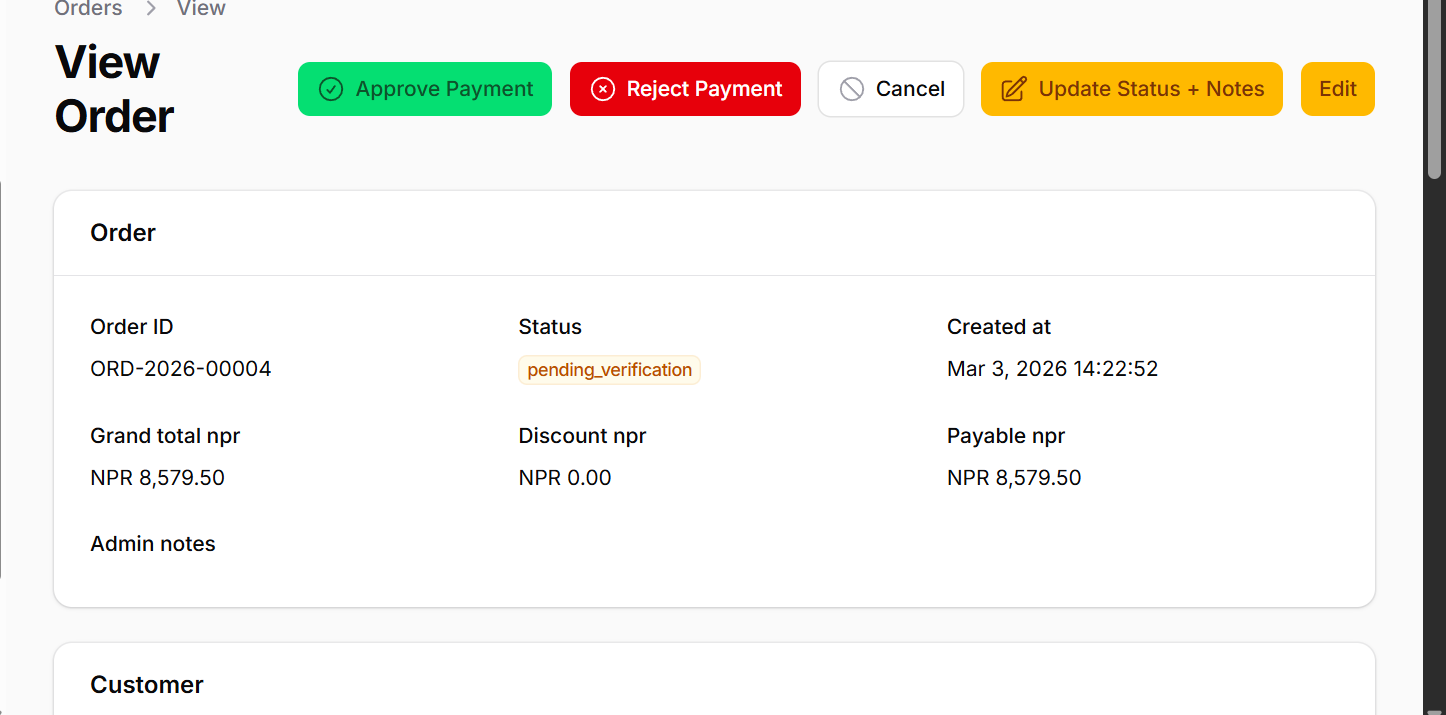Screen dimensions: 1446x715
Task: Open the Orders breadcrumb link
Action: point(88,9)
